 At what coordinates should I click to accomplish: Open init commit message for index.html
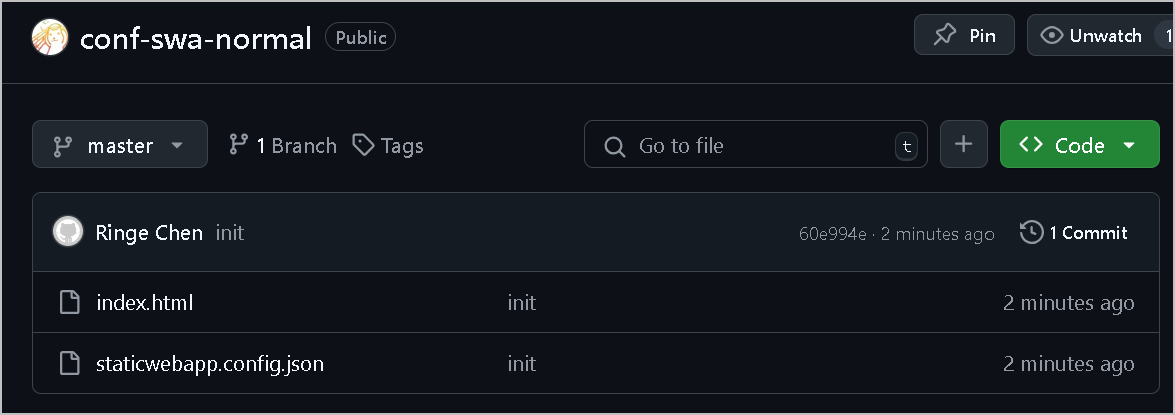pyautogui.click(x=521, y=302)
